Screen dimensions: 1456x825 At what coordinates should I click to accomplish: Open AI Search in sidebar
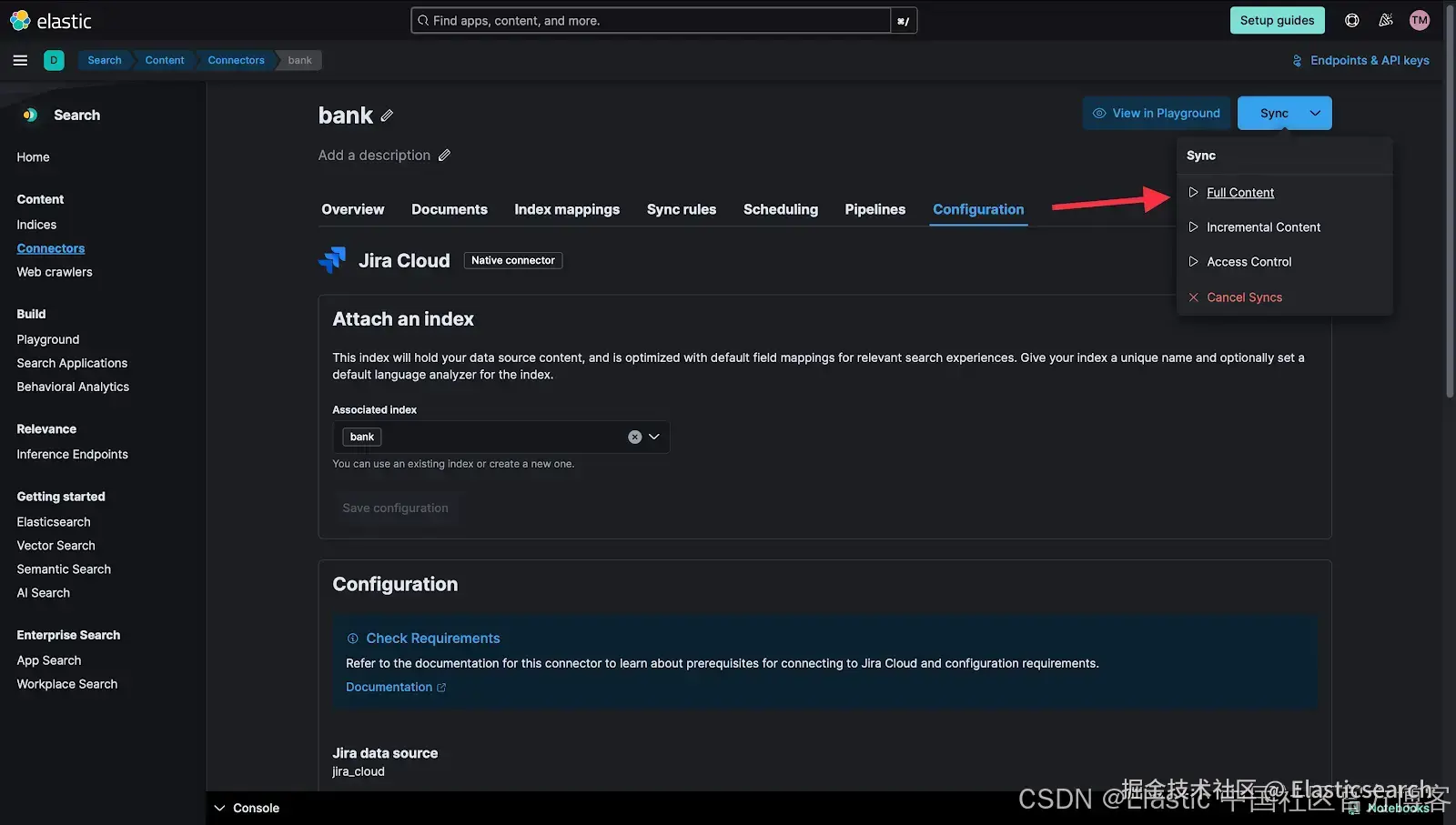point(43,593)
